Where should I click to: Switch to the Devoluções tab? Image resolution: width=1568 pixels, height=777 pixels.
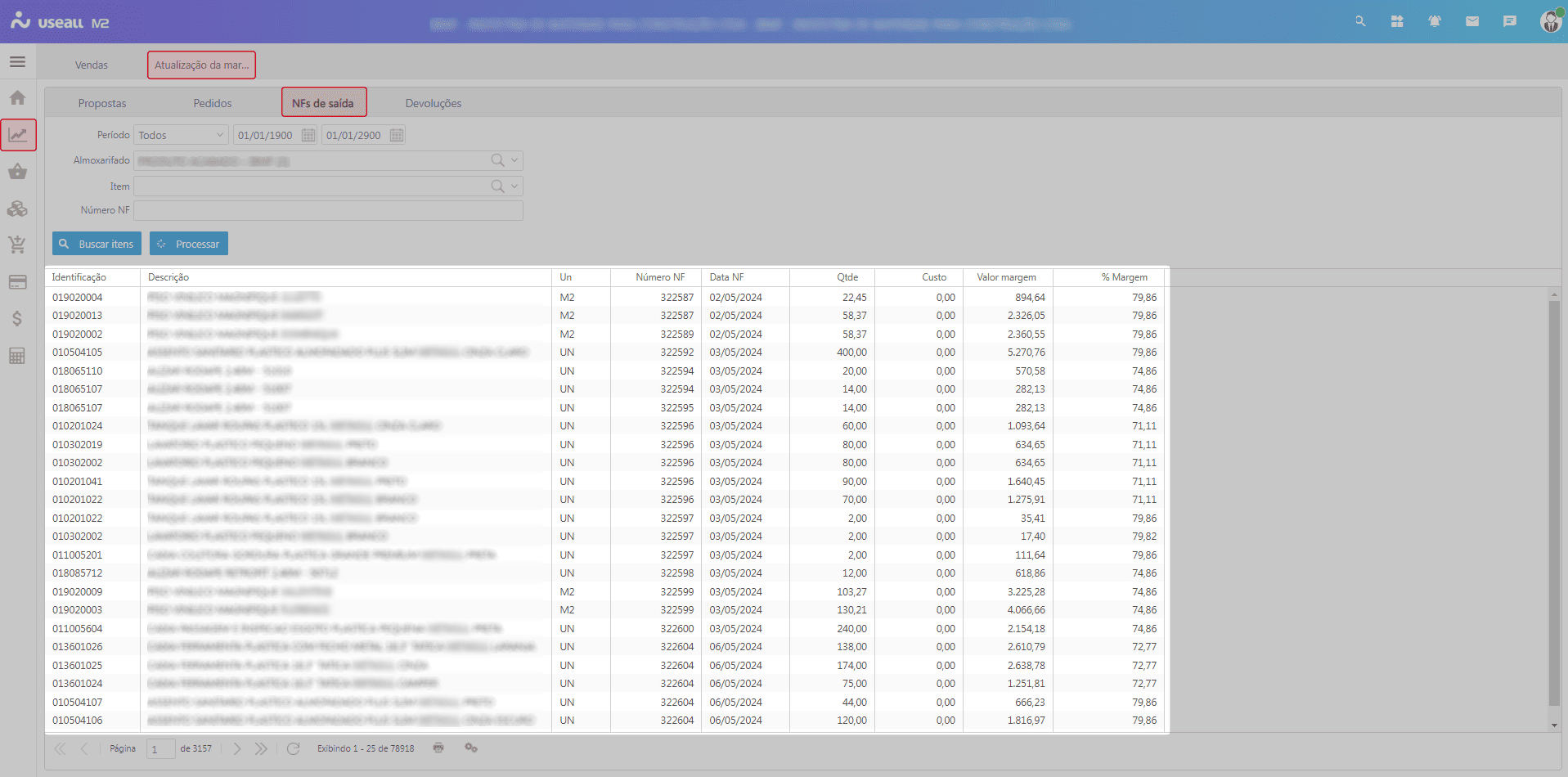coord(433,104)
